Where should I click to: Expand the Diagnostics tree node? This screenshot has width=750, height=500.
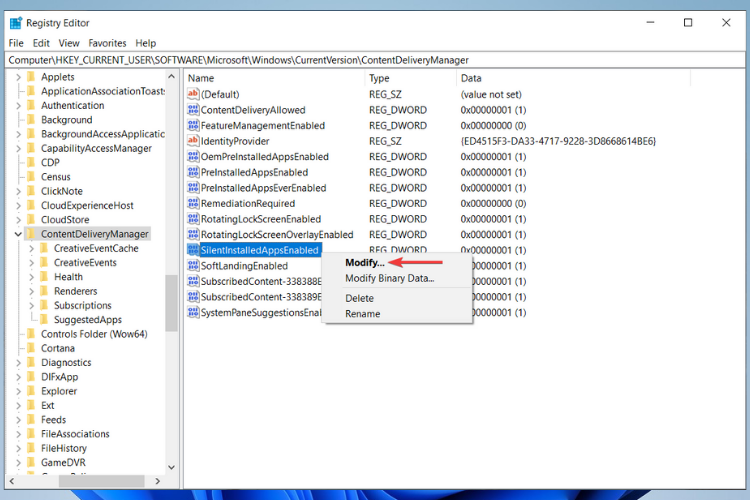pyautogui.click(x=18, y=363)
